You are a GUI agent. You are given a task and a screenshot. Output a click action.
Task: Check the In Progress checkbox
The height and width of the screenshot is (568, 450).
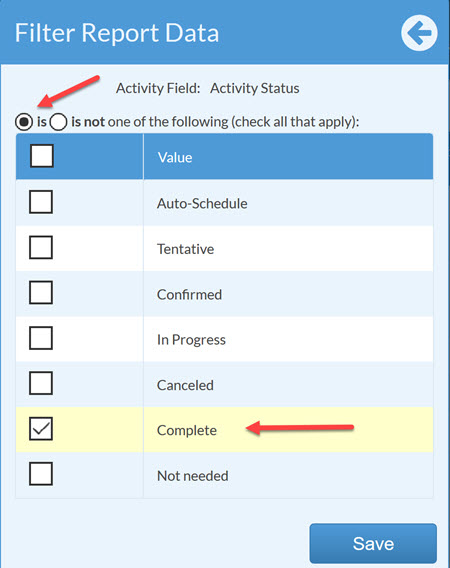pos(41,338)
